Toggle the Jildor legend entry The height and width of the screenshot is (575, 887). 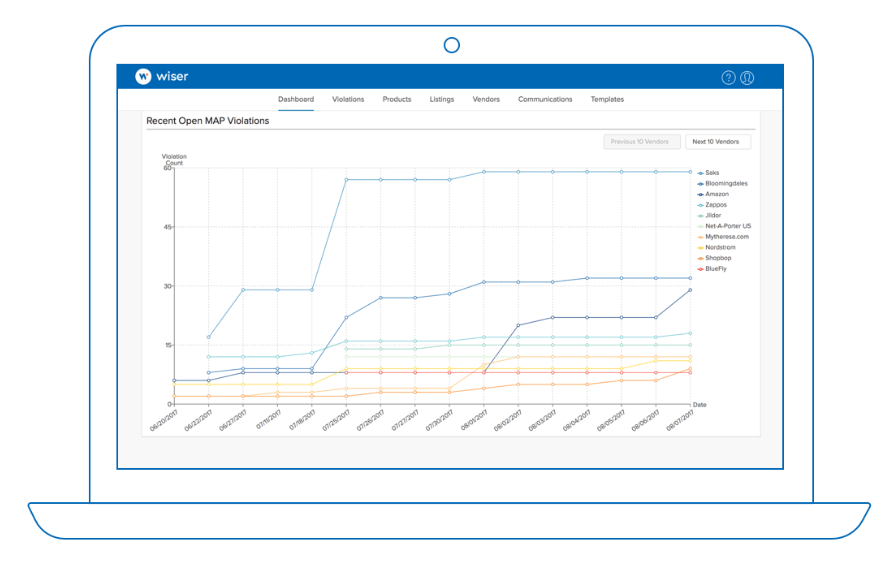coord(709,215)
